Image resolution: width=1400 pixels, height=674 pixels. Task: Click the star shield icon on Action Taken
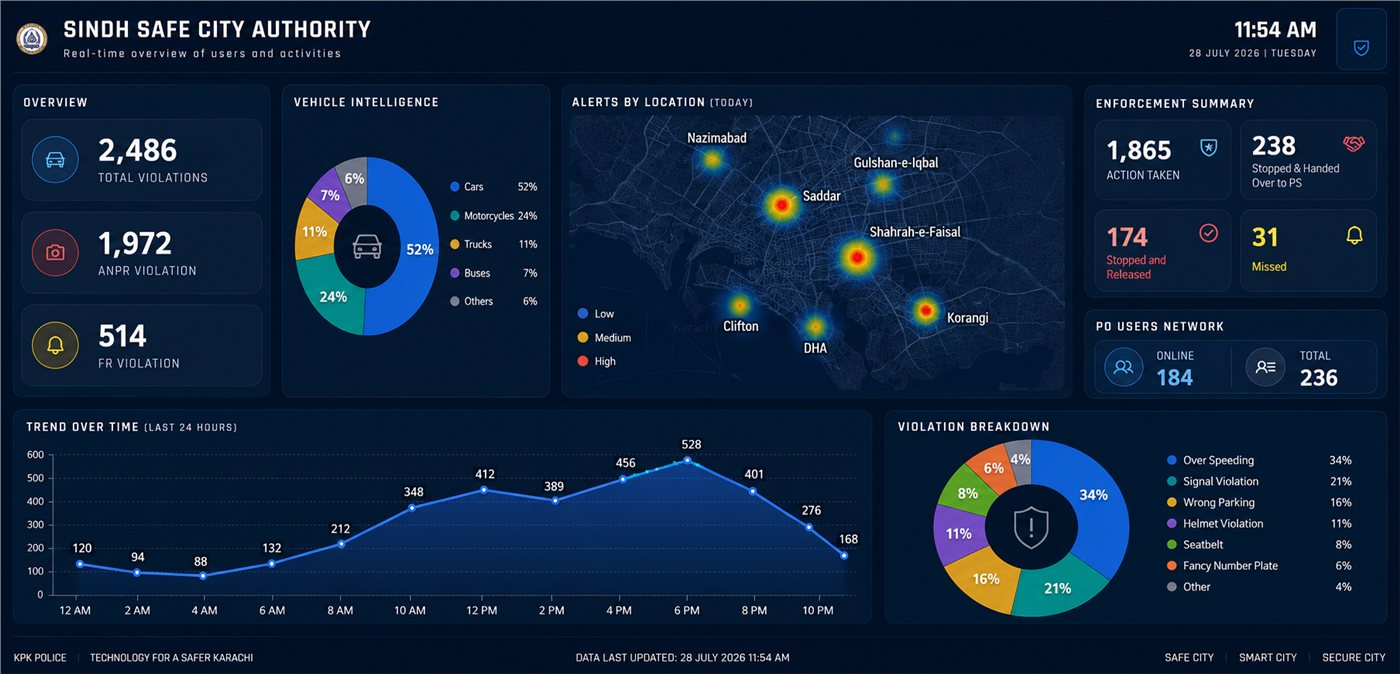pyautogui.click(x=1207, y=147)
